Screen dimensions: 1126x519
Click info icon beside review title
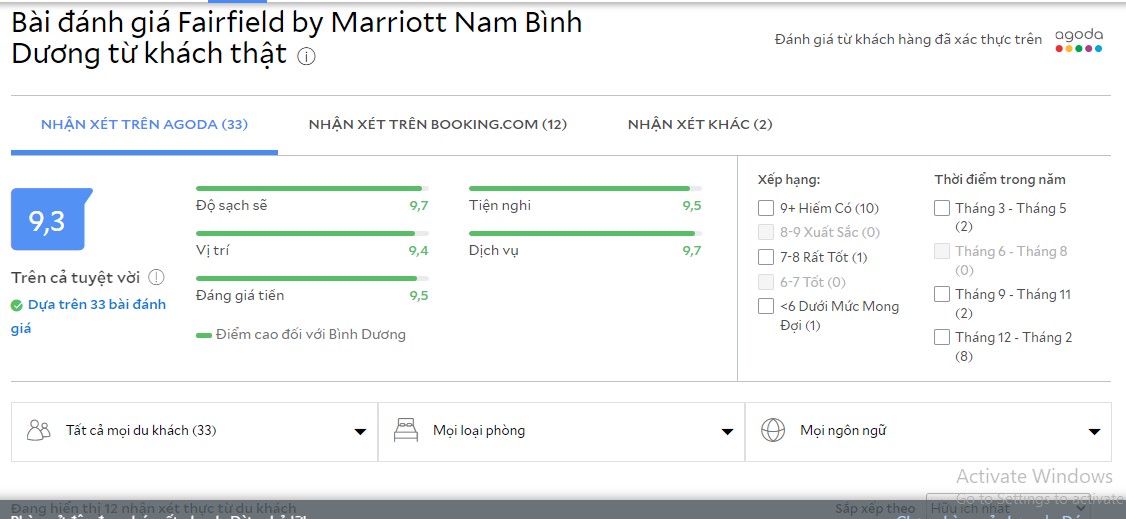(306, 57)
